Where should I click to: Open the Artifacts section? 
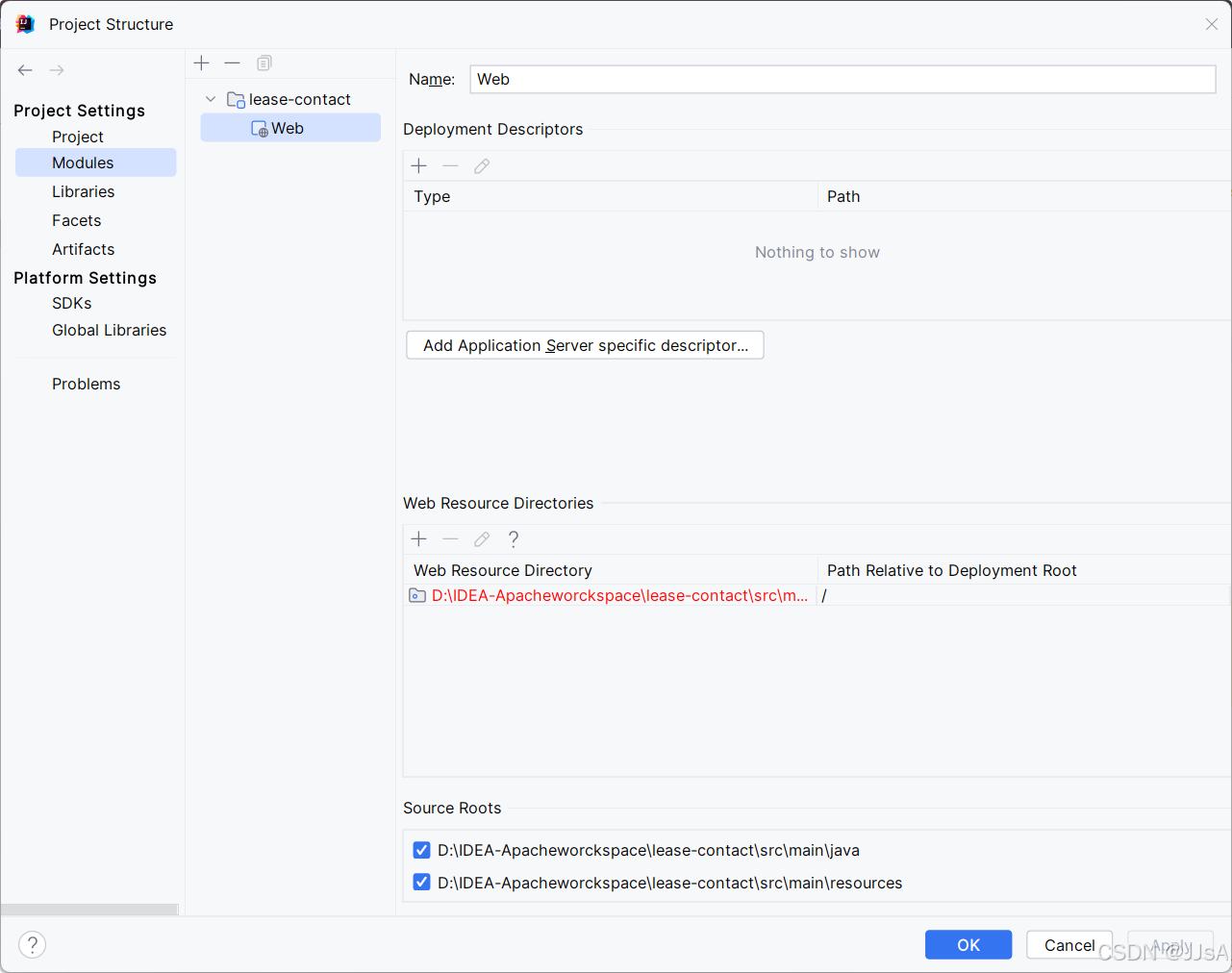(x=84, y=249)
